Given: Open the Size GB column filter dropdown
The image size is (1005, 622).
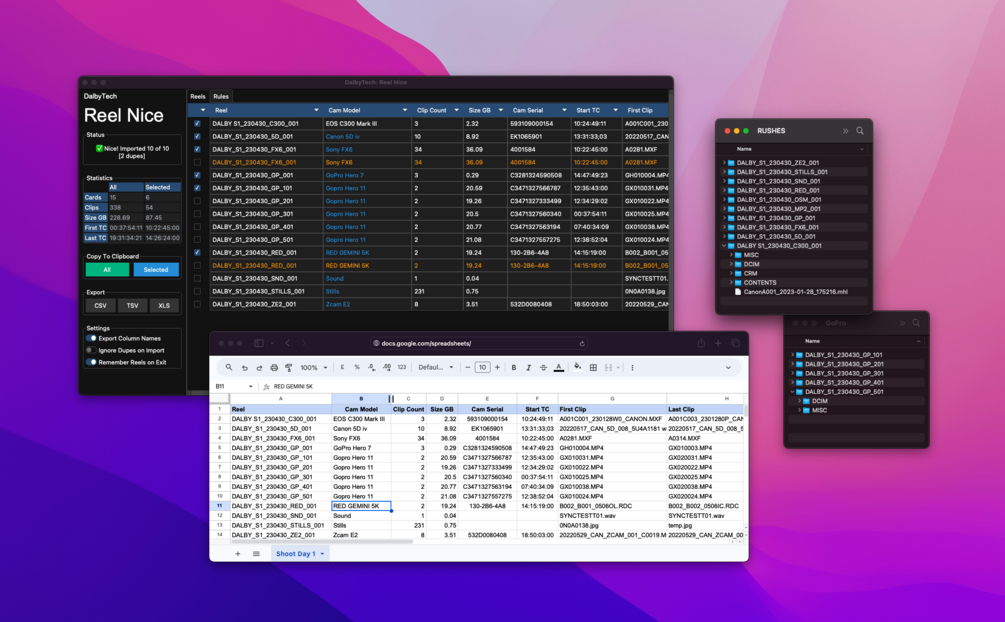Looking at the screenshot, I should click(x=501, y=110).
